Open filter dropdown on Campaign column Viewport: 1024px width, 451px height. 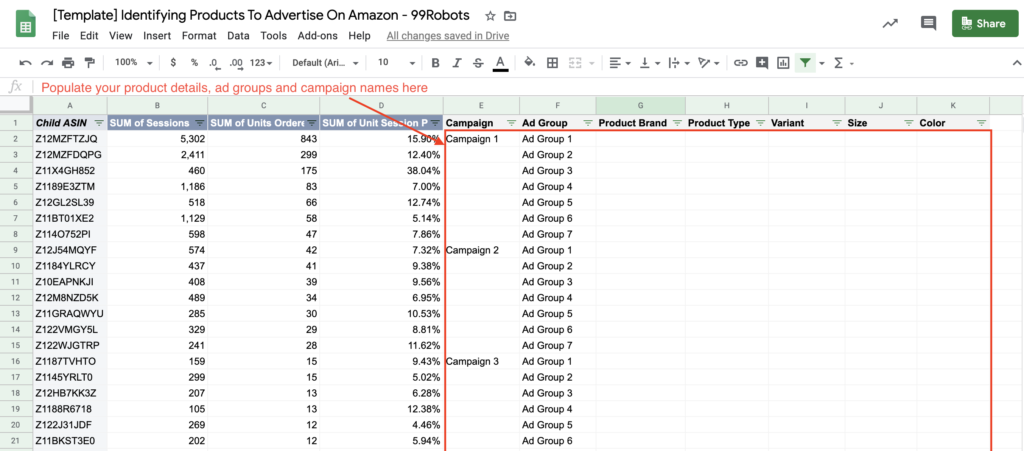tap(511, 123)
